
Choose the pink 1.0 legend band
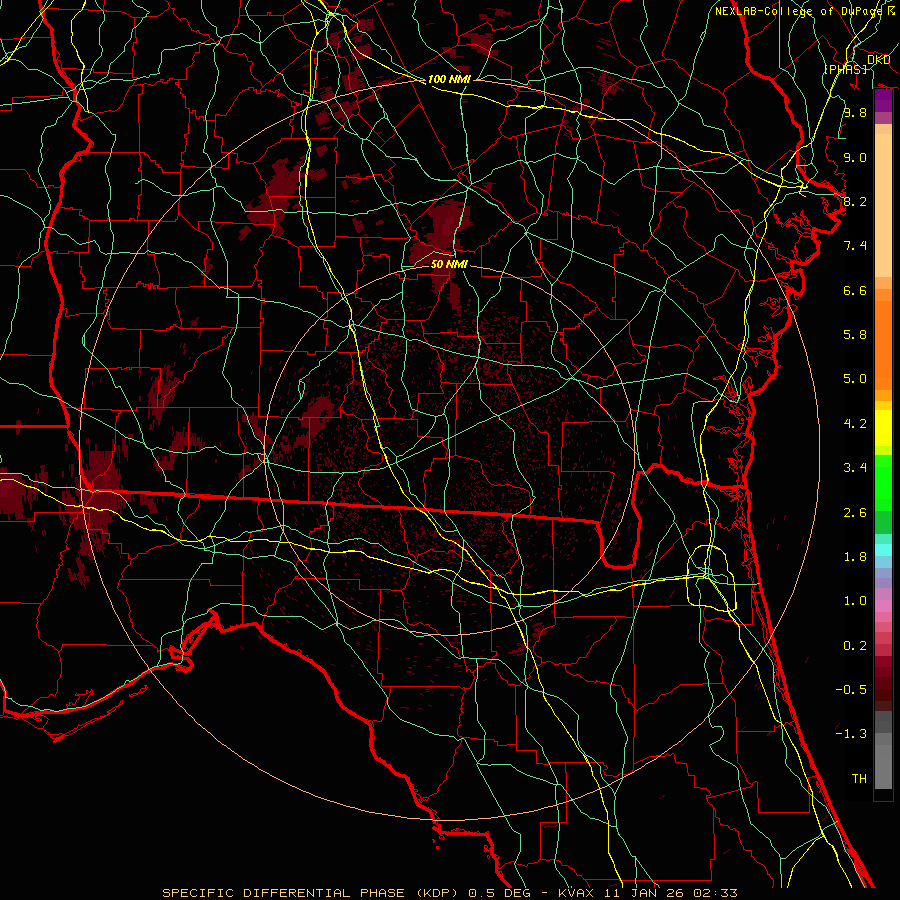(x=883, y=605)
